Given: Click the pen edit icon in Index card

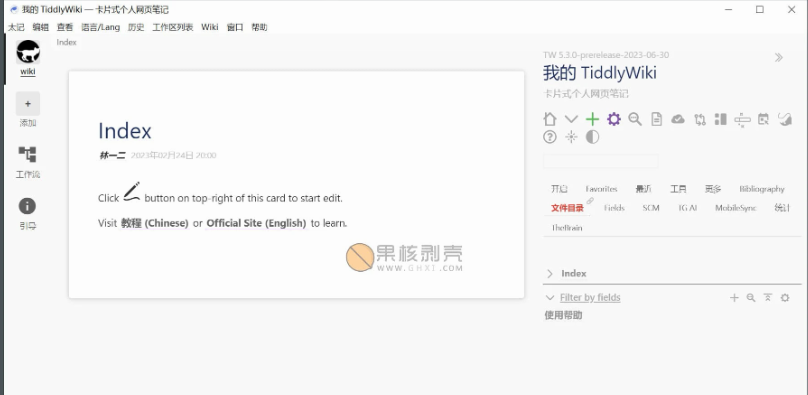Looking at the screenshot, I should click(x=132, y=192).
